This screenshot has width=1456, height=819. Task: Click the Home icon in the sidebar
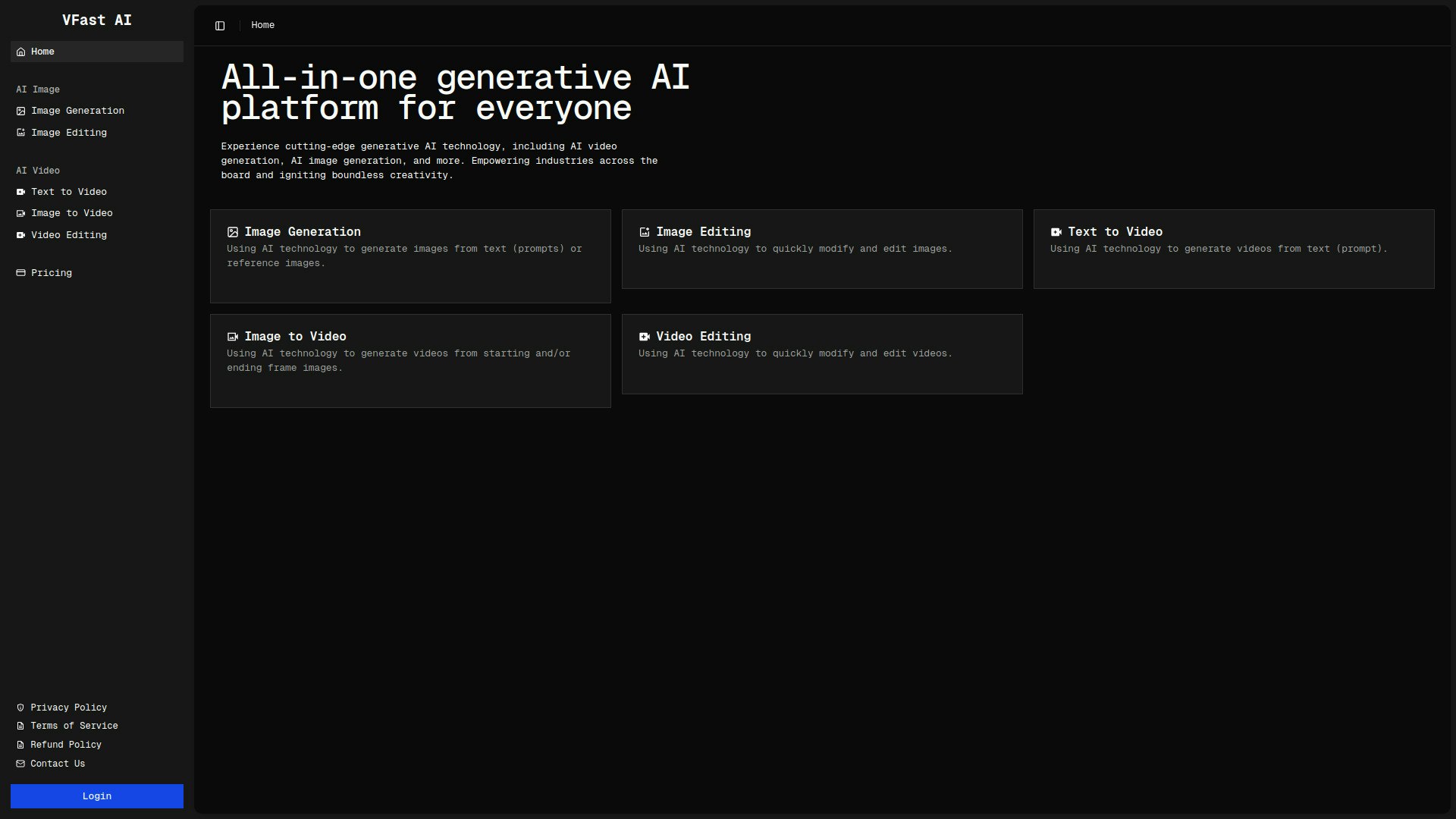pyautogui.click(x=20, y=52)
